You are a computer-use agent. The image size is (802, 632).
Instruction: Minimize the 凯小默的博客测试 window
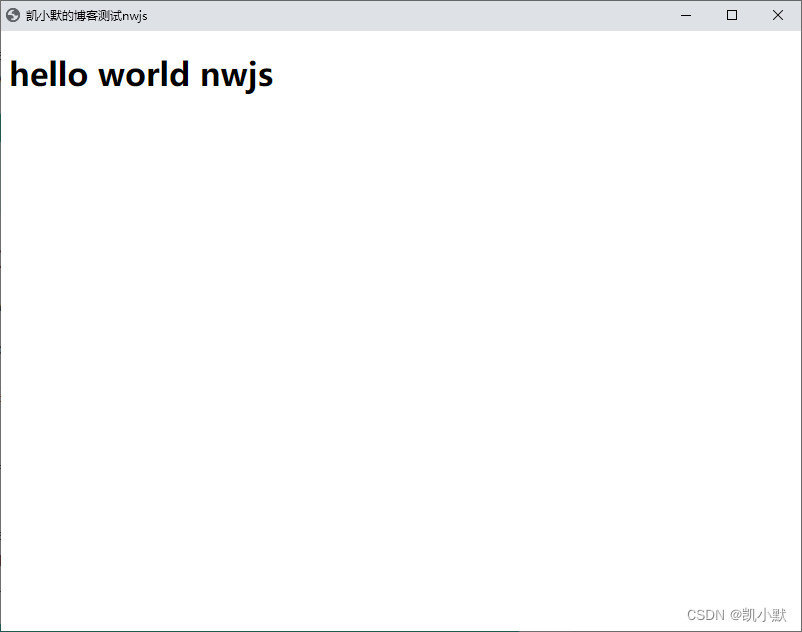coord(685,15)
